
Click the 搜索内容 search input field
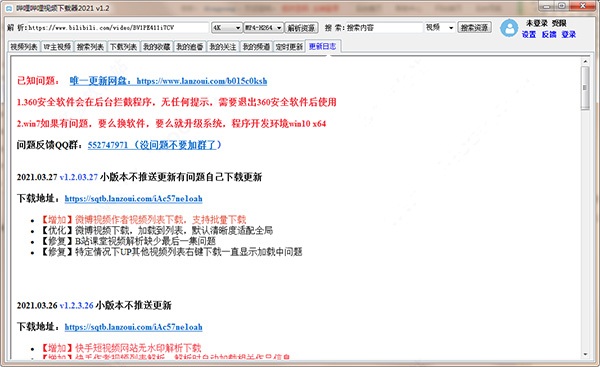coord(384,28)
